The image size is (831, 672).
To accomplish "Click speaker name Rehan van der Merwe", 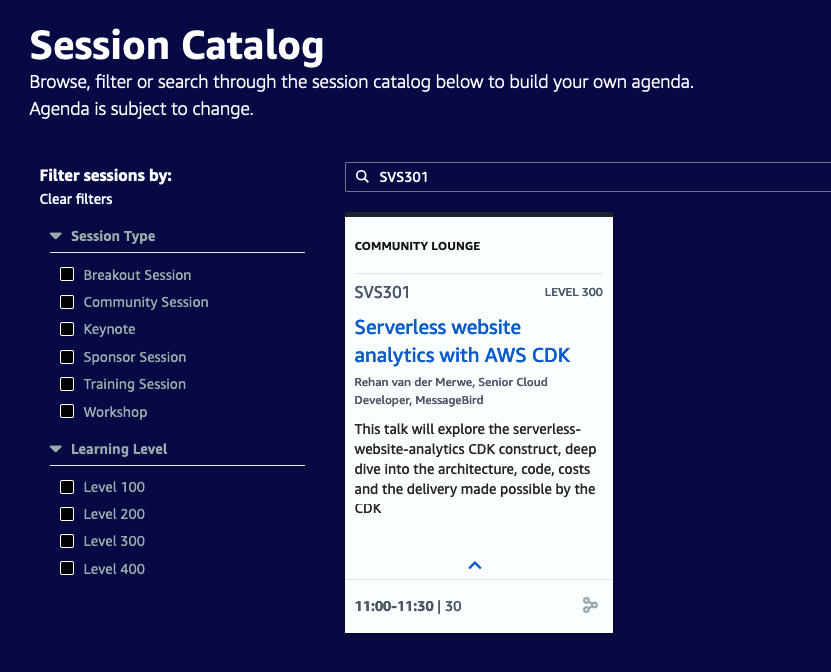I will [413, 382].
